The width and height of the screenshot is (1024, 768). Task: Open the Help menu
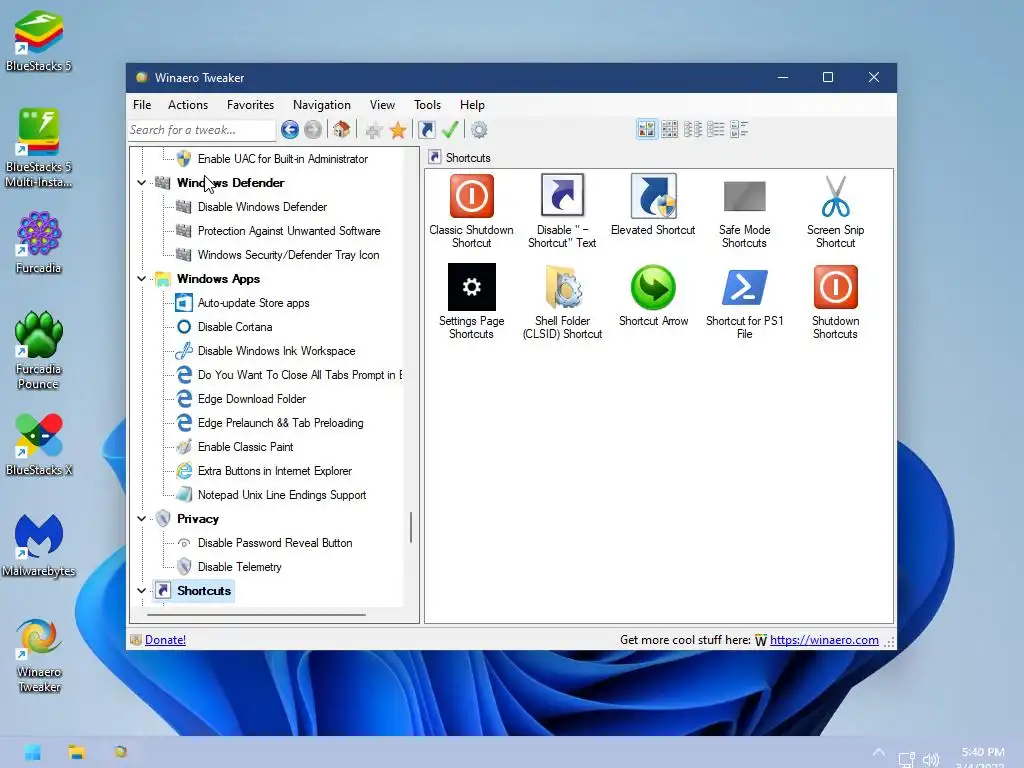[x=472, y=104]
